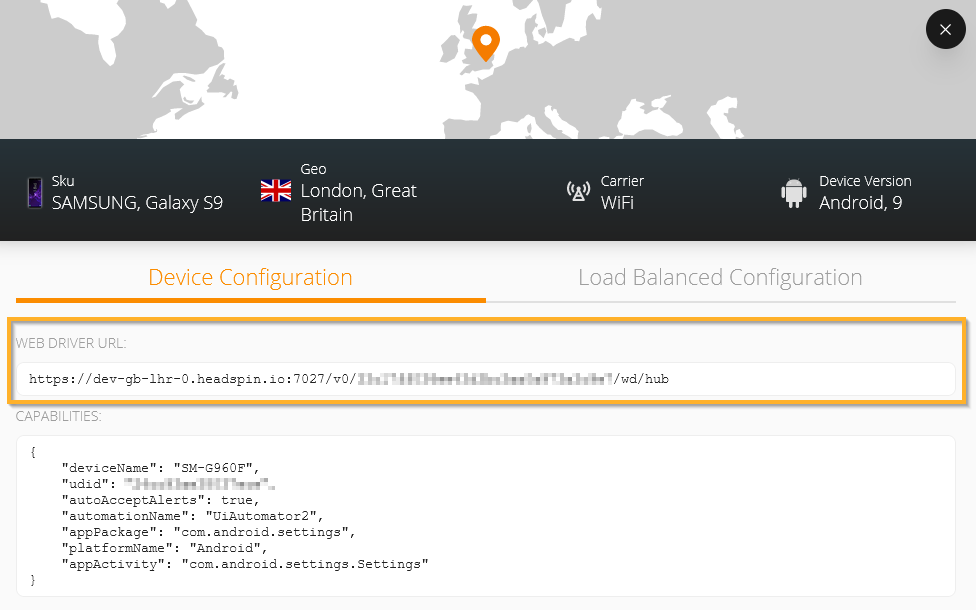This screenshot has width=976, height=610.
Task: Click the "Carrier" label
Action: 622,181
